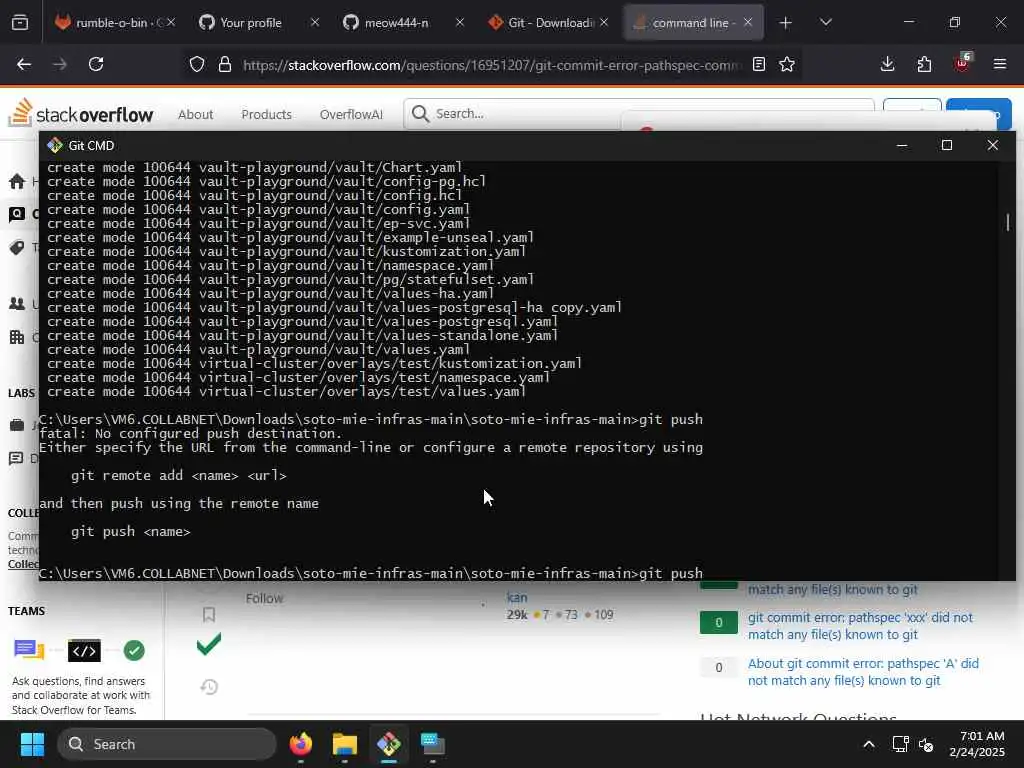Open user kan's profile link
This screenshot has height=768, width=1024.
(517, 597)
